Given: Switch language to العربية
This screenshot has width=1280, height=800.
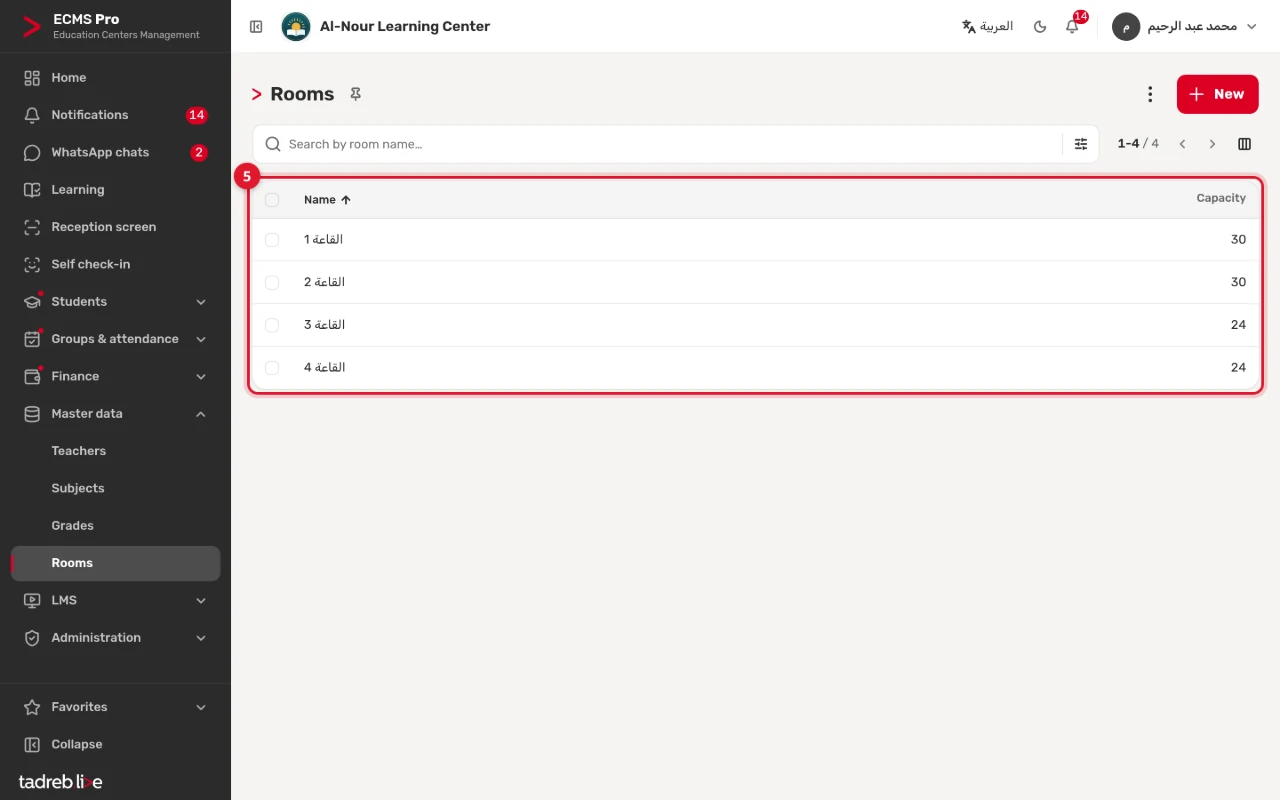Looking at the screenshot, I should click(987, 27).
